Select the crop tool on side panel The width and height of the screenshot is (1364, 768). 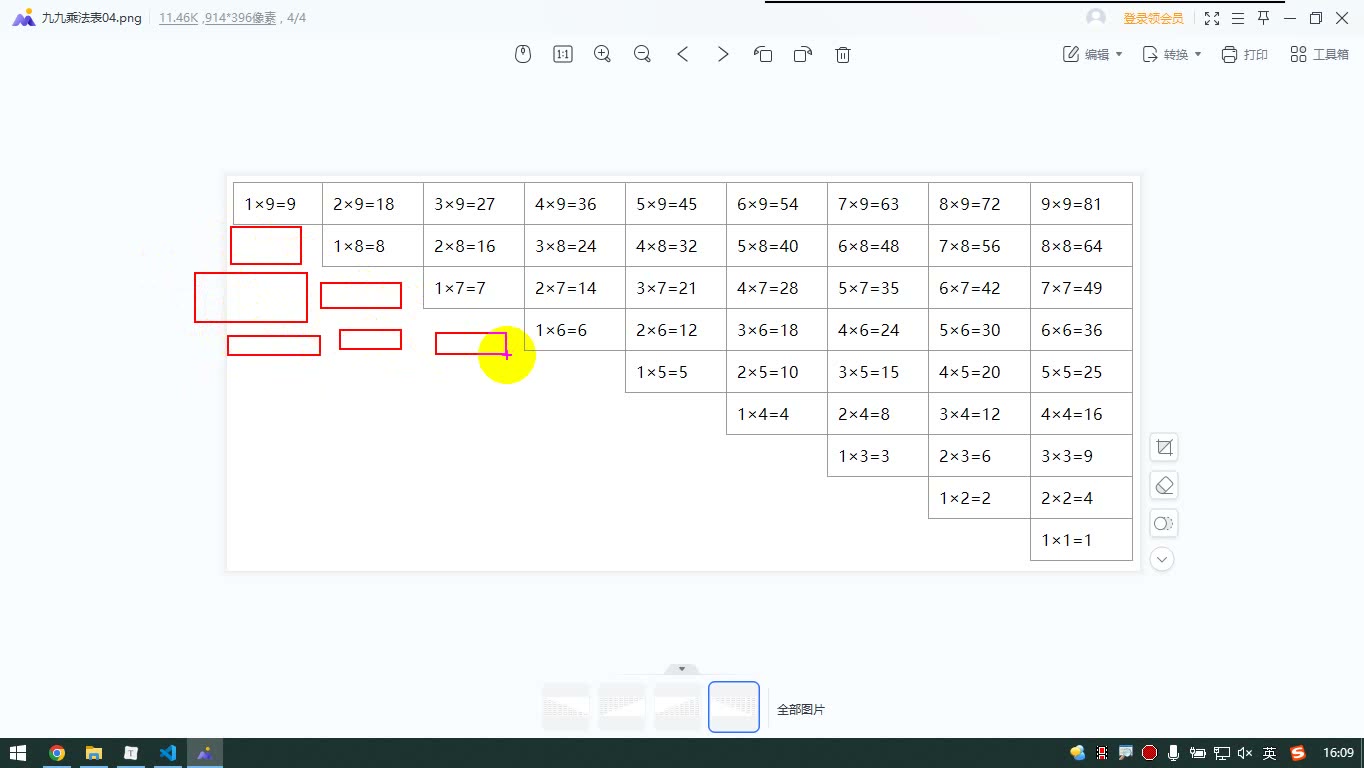(1163, 447)
